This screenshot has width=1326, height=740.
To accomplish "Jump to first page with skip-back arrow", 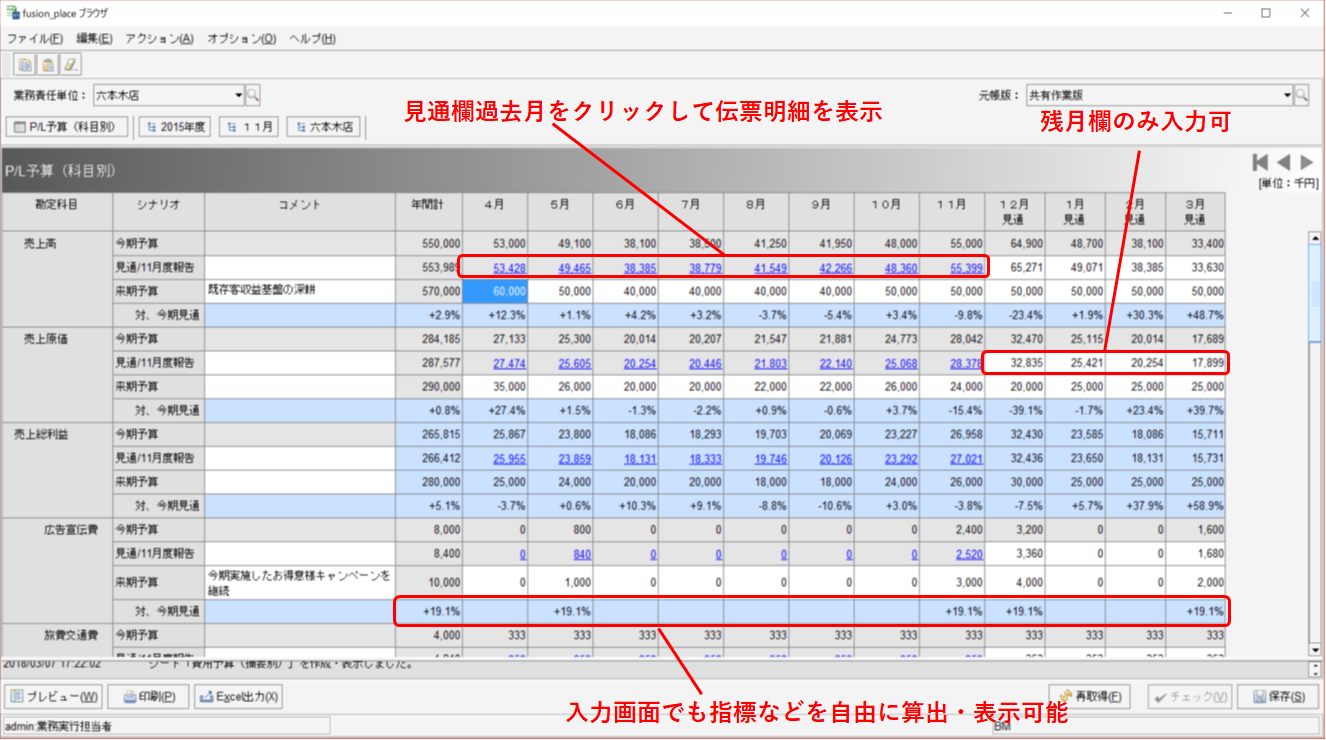I will tap(1260, 162).
